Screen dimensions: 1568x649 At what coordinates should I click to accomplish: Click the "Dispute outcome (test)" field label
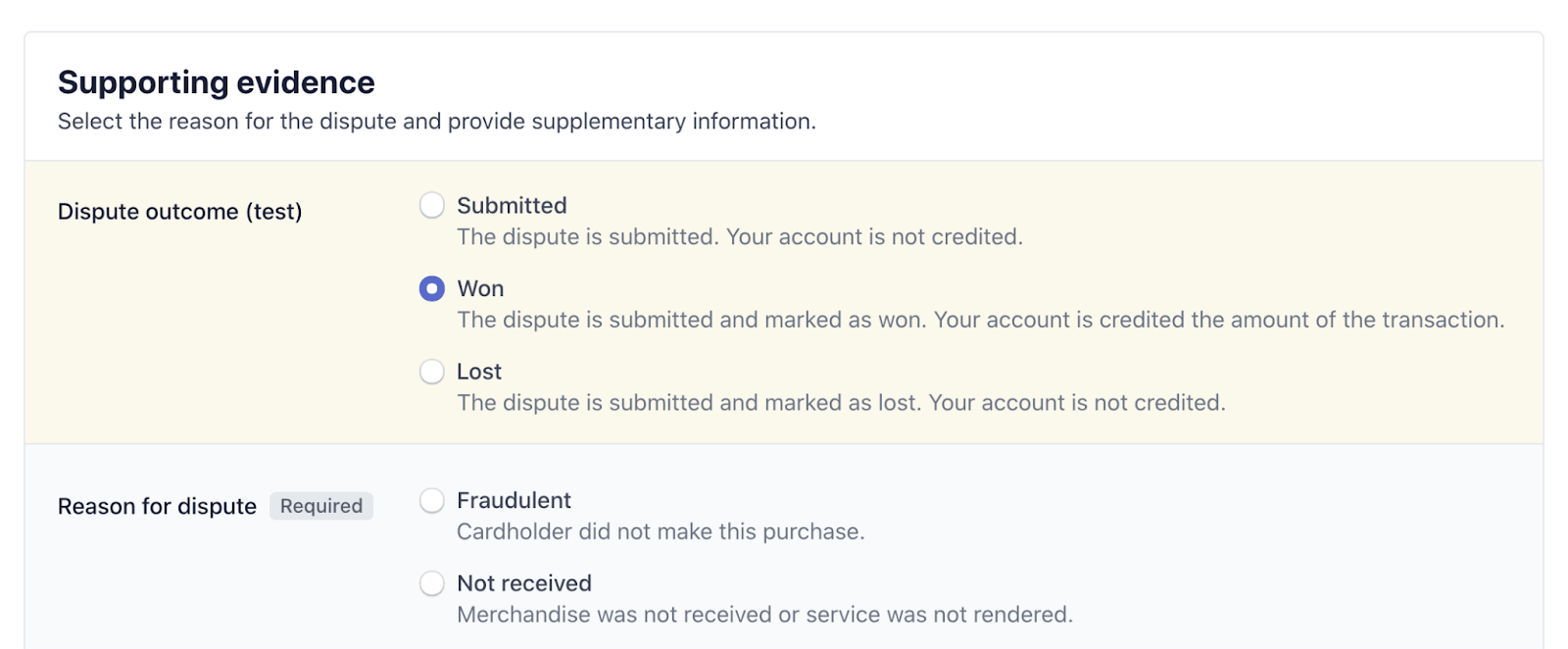(179, 212)
